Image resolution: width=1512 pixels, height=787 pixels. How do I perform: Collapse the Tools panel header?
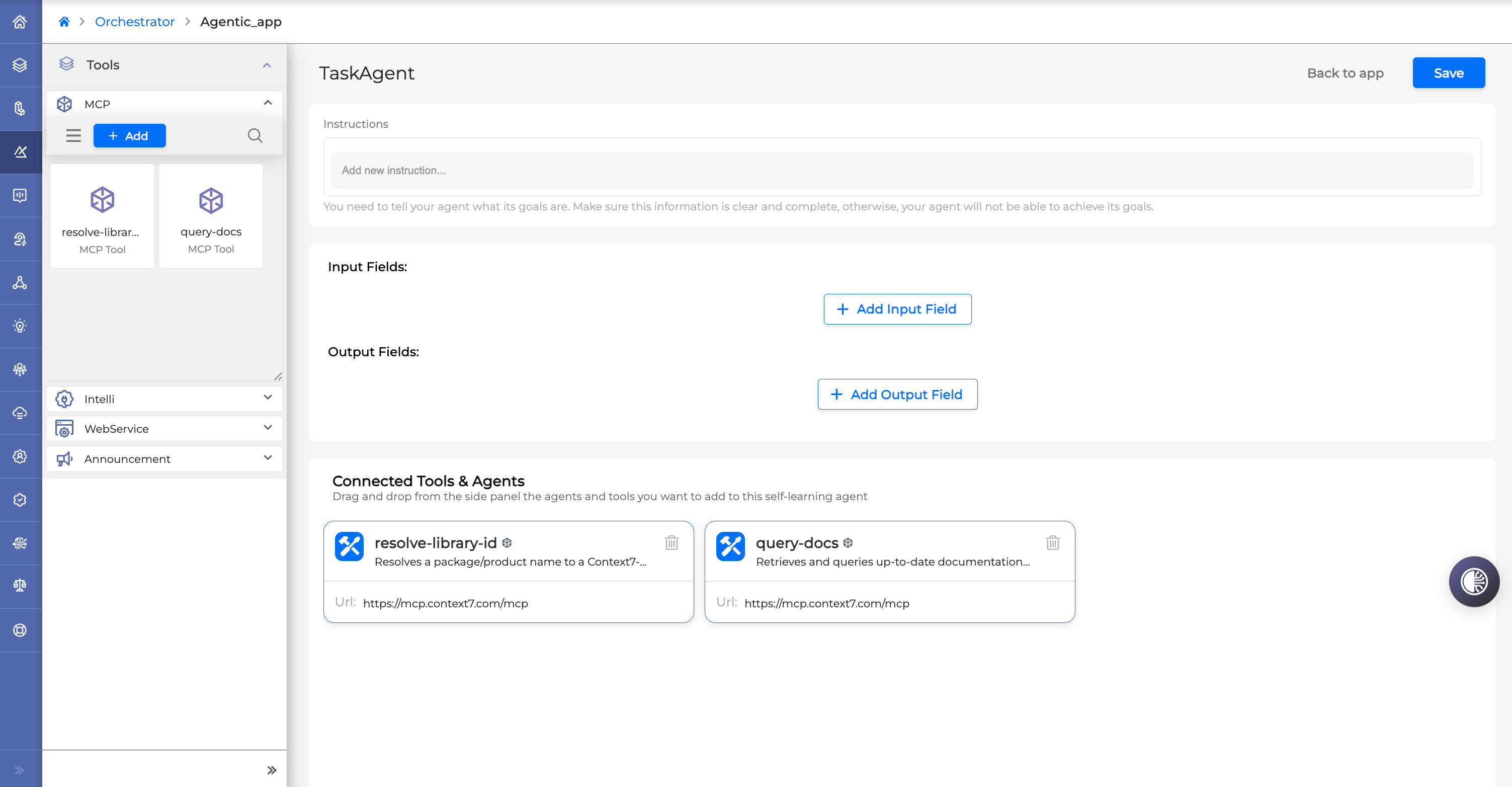[267, 65]
